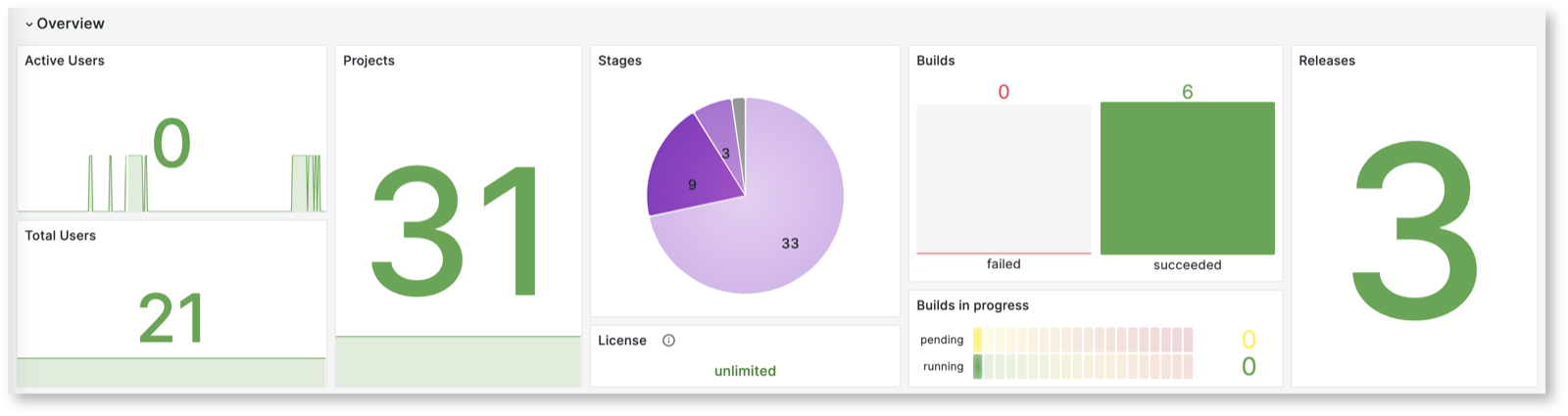
Task: Click the Overview row heading
Action: point(71,23)
